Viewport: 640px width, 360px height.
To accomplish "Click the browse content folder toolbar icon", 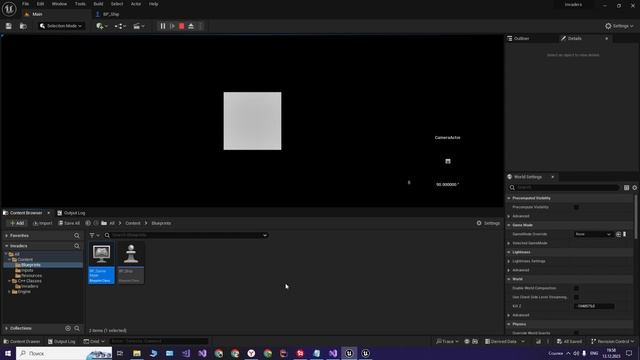I will [x=23, y=26].
